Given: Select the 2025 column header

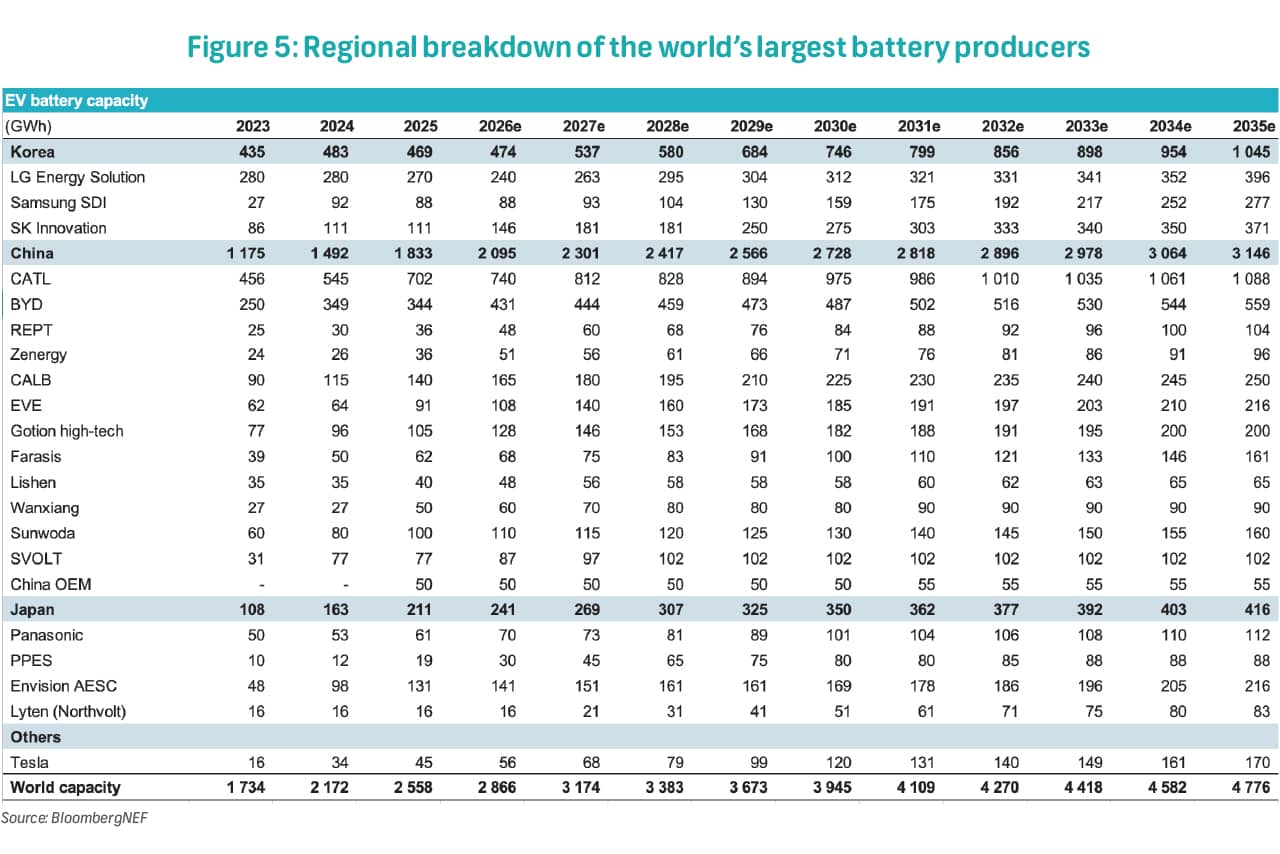Looking at the screenshot, I should point(421,126).
